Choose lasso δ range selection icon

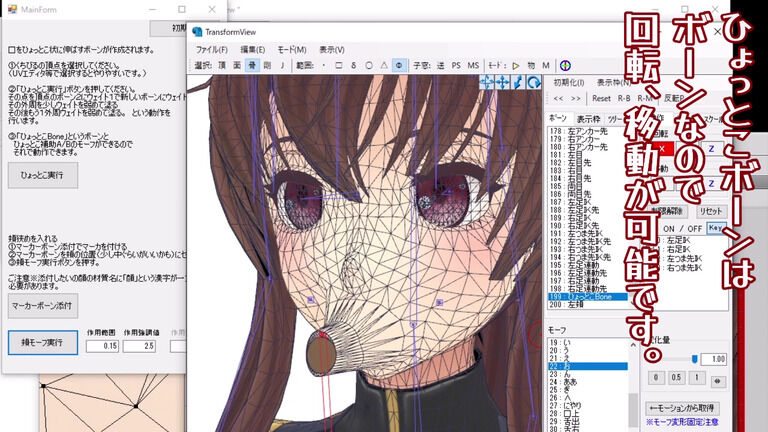(x=354, y=66)
